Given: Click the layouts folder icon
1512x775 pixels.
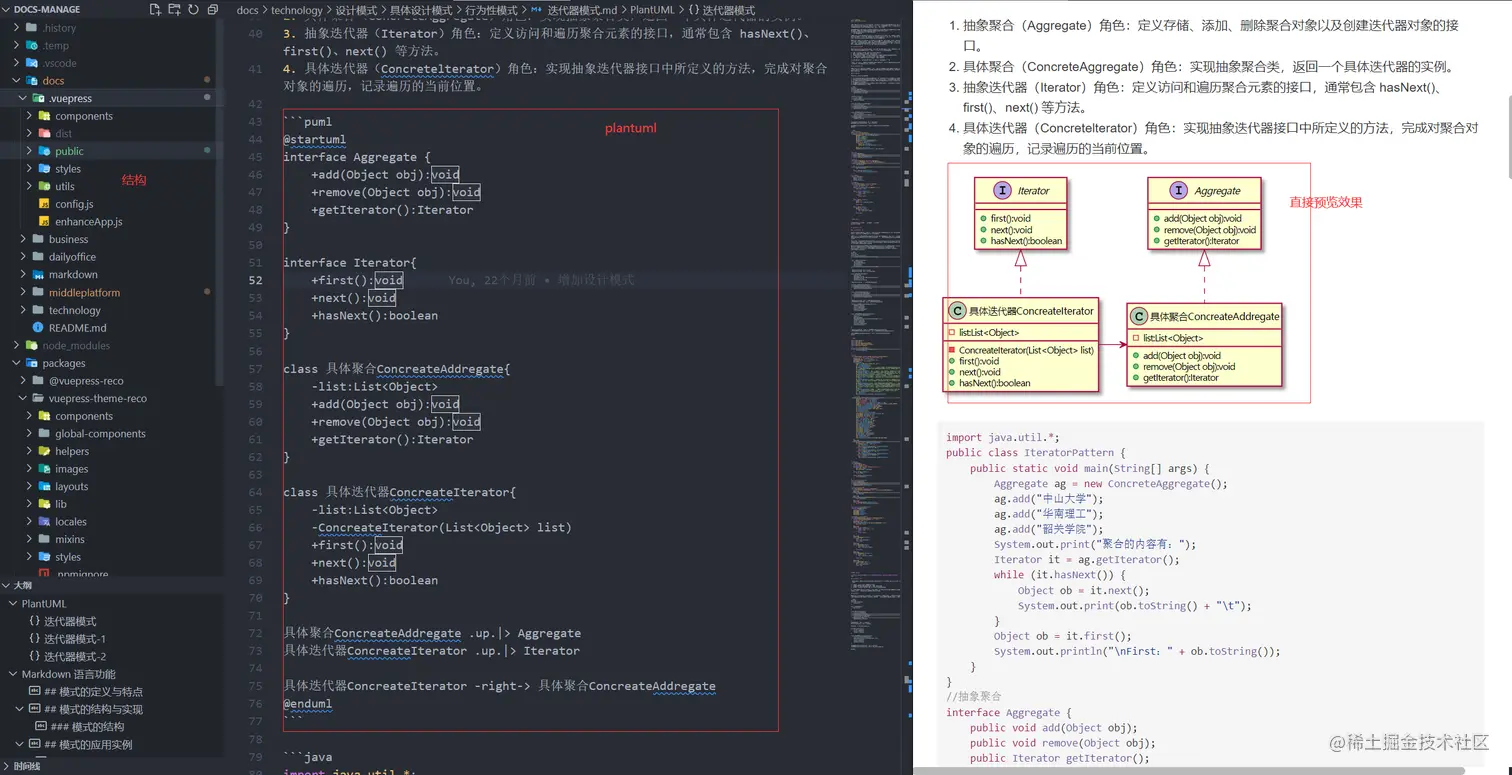Looking at the screenshot, I should coord(44,486).
